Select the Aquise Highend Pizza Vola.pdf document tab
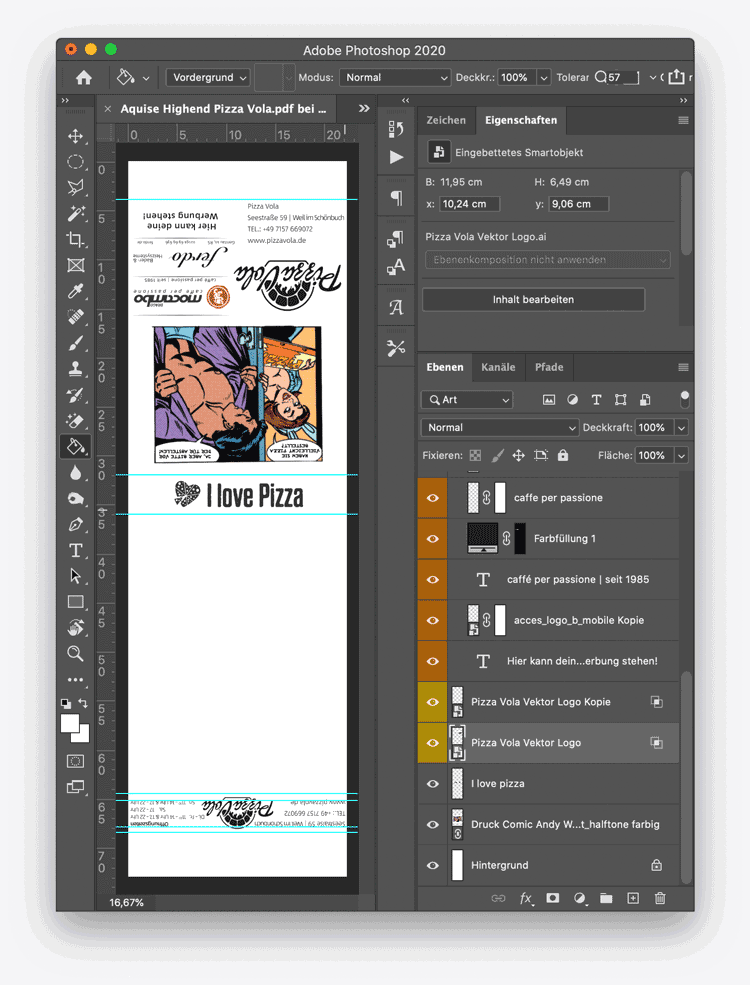This screenshot has width=750, height=985. coord(223,109)
